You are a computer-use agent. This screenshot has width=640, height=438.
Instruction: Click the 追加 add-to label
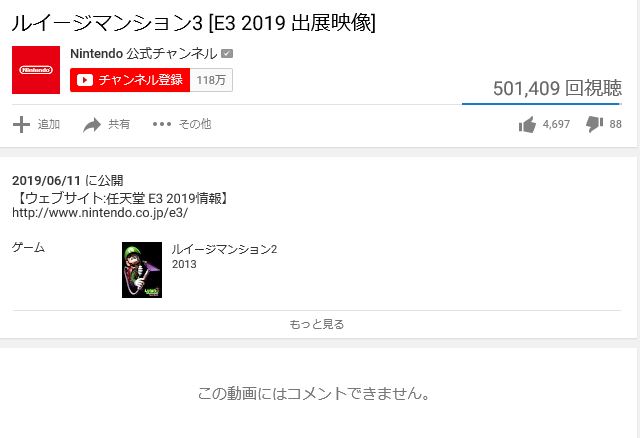(x=49, y=124)
